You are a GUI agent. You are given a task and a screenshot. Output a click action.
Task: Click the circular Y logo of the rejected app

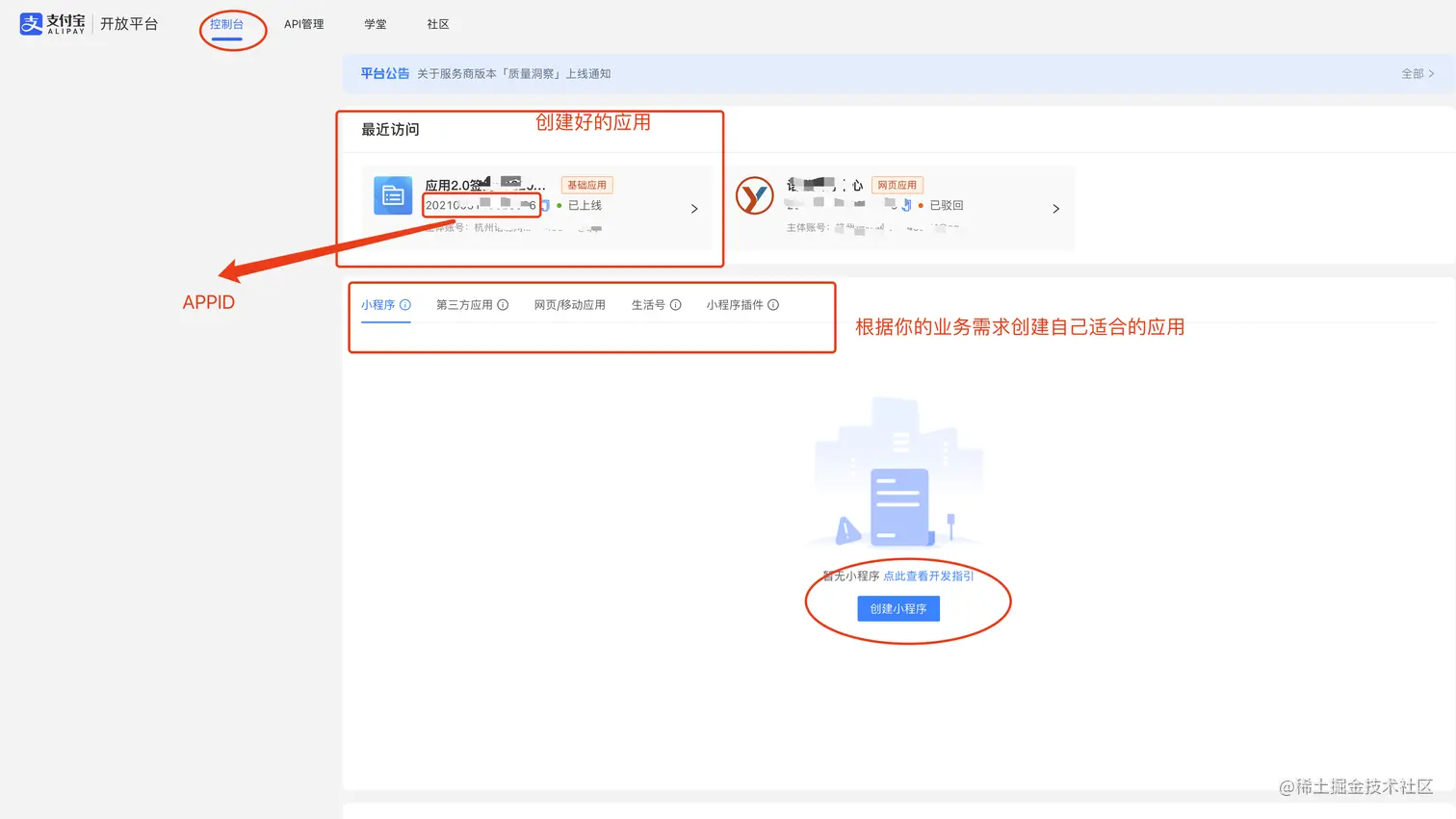click(x=755, y=195)
